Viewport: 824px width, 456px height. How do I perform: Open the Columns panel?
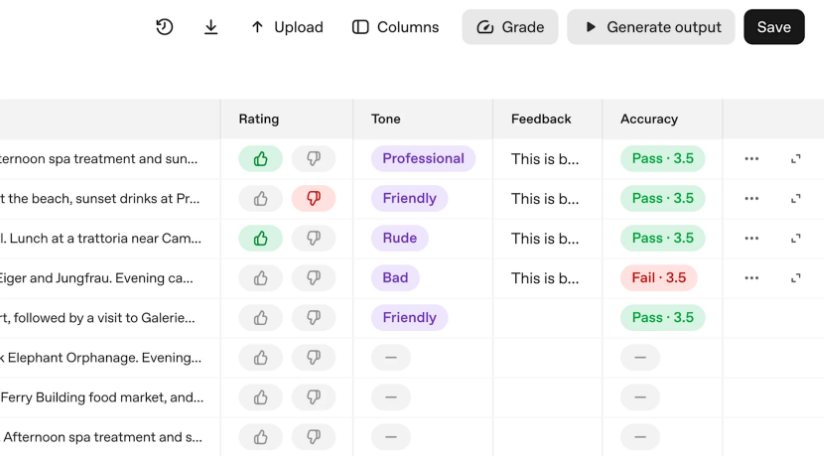pos(396,27)
